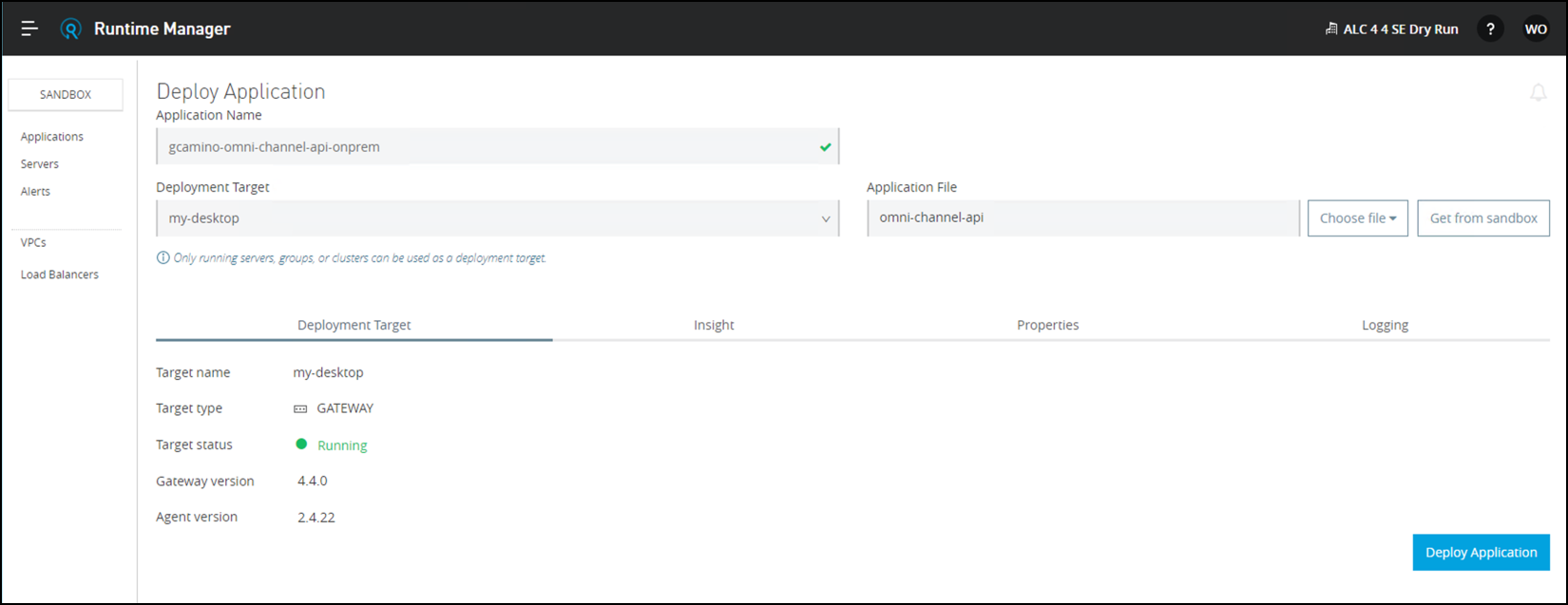1568x605 pixels.
Task: Click the Application File field omni-channel-api
Action: [1082, 218]
